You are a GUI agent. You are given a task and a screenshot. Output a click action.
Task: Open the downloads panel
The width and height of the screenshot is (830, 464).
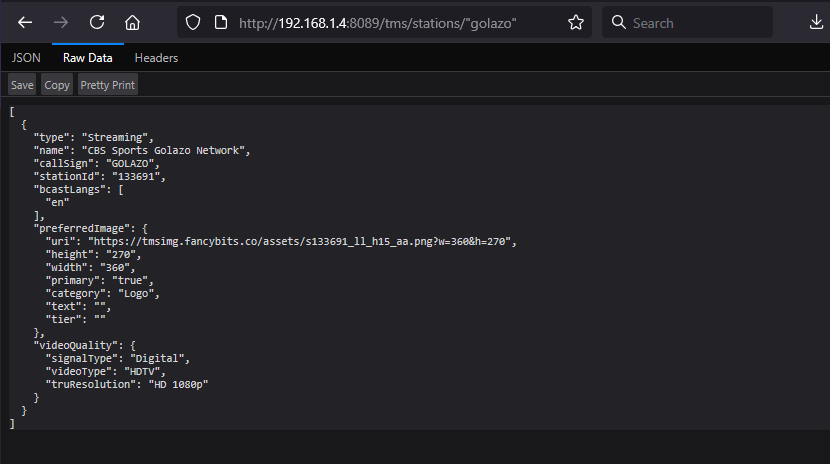807,22
